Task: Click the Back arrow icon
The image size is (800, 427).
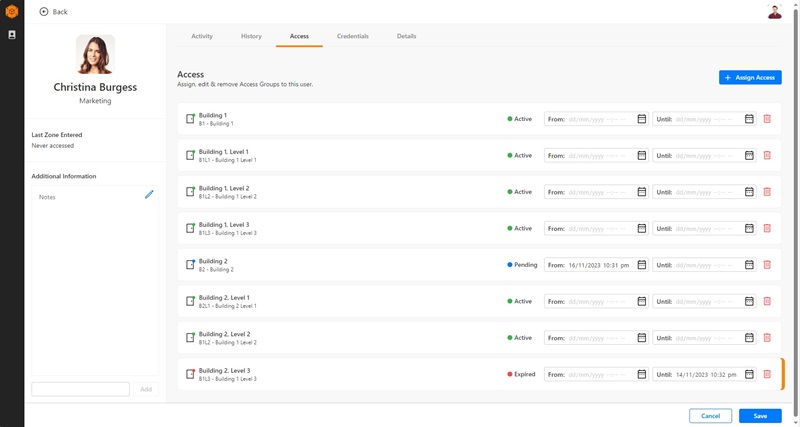Action: (43, 11)
